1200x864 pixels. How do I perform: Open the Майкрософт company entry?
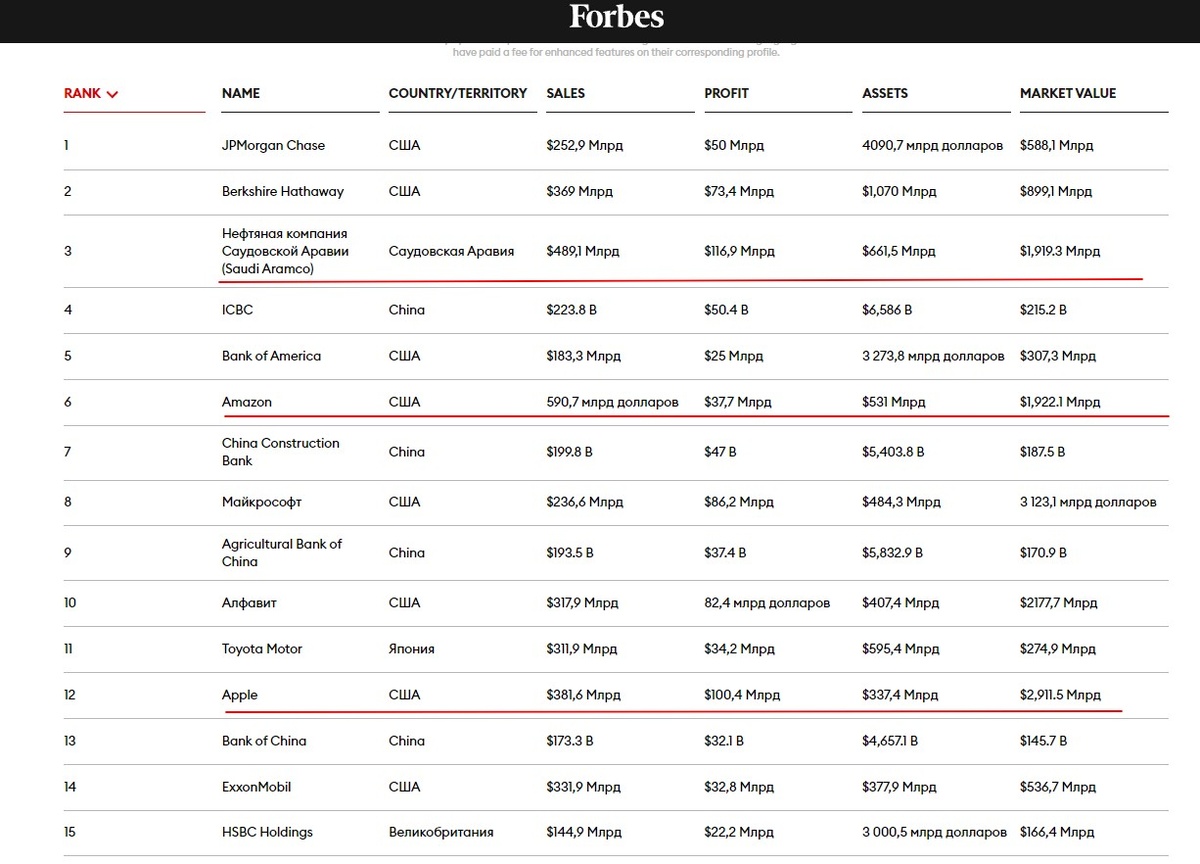point(261,502)
